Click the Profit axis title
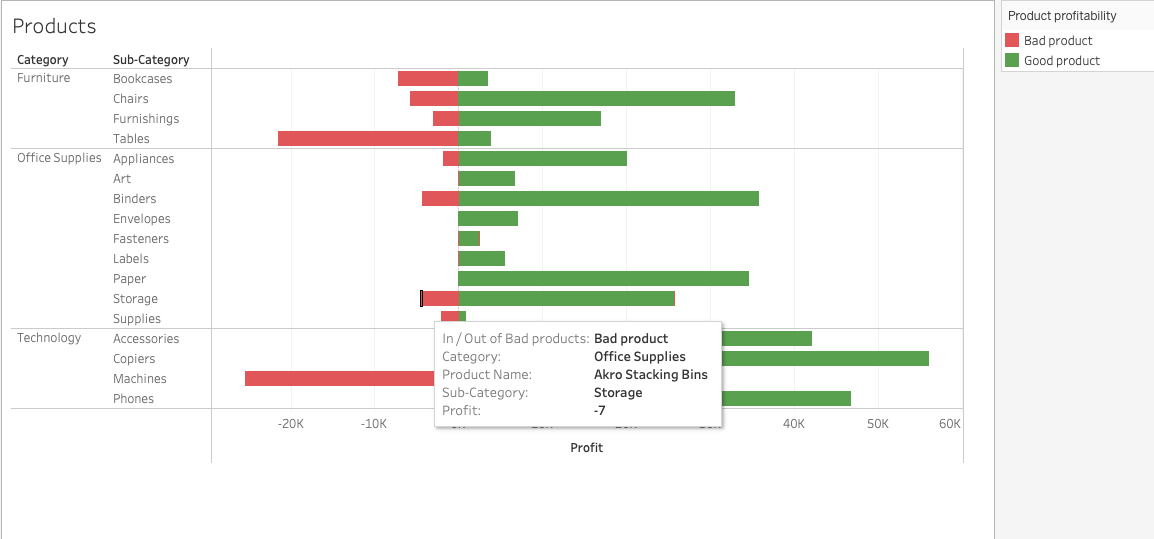The image size is (1154, 539). [x=586, y=448]
